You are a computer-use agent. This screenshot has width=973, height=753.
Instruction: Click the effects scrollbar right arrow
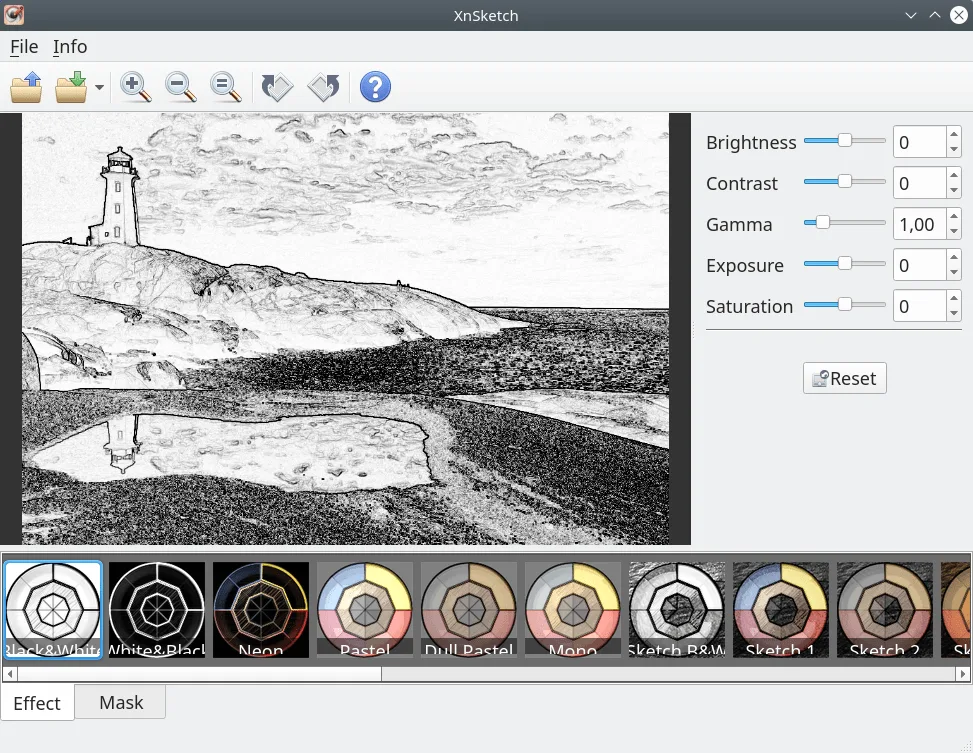click(x=963, y=674)
